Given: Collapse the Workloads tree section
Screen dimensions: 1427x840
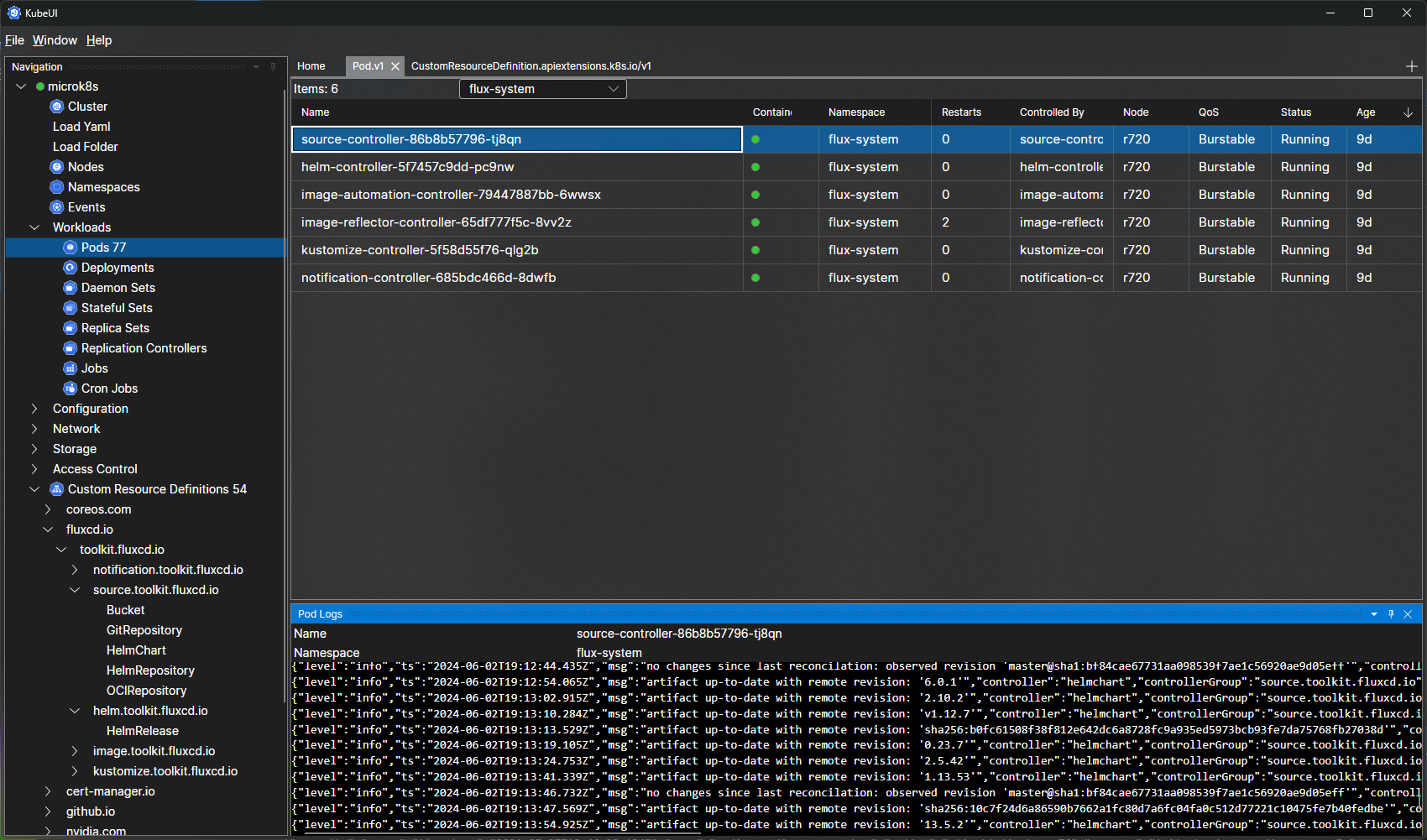Looking at the screenshot, I should click(x=34, y=227).
